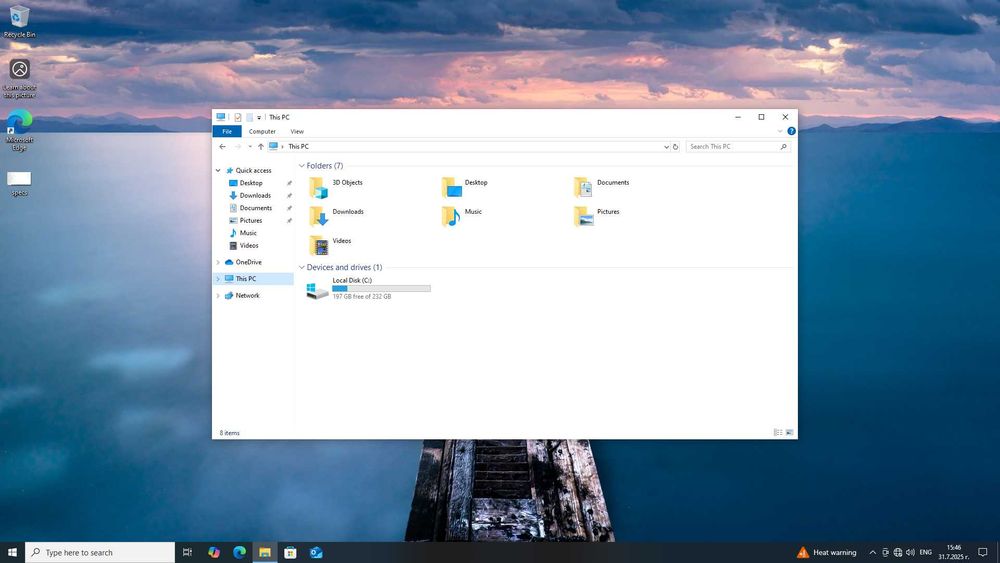This screenshot has width=1000, height=563.
Task: Switch to large thumbnails view layout icon
Action: (x=790, y=433)
